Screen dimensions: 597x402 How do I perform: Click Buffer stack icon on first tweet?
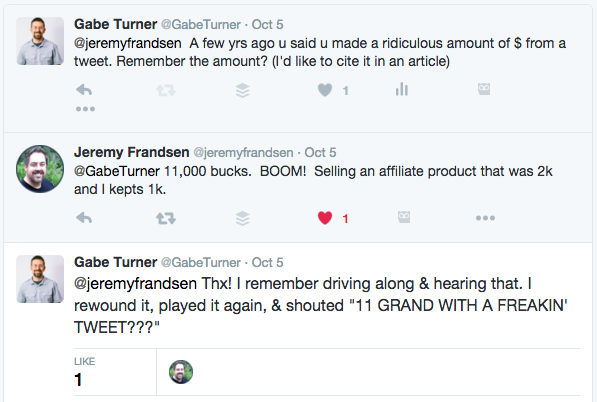(x=243, y=91)
